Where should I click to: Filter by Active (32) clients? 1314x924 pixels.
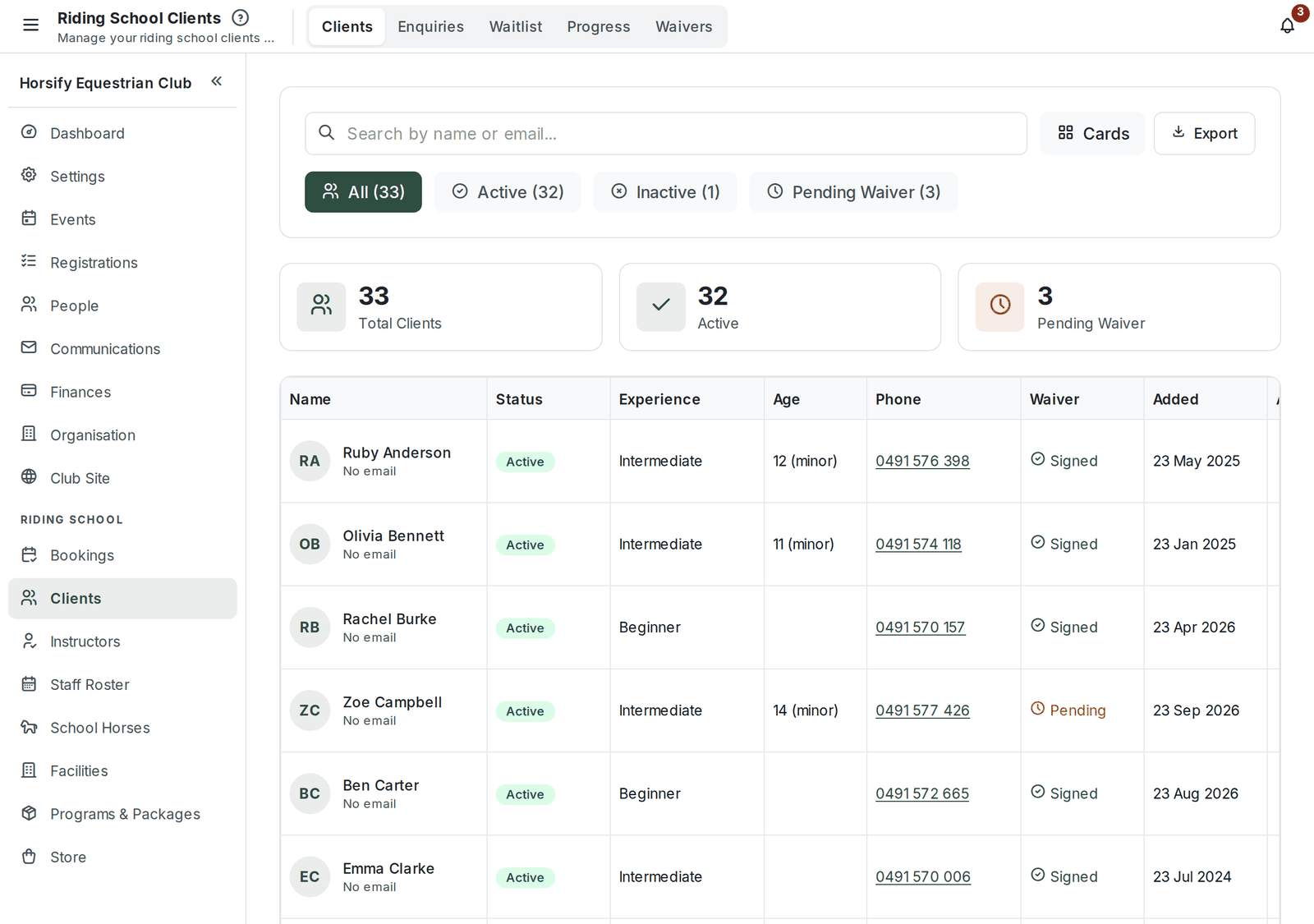(508, 192)
